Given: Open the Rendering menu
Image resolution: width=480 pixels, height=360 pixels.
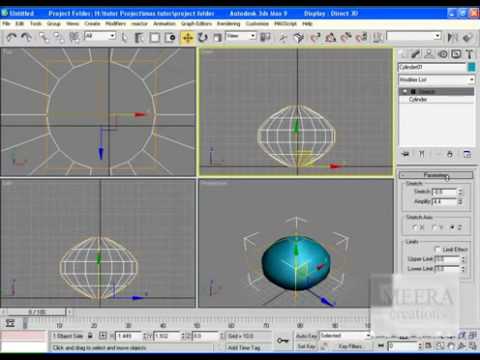Looking at the screenshot, I should [x=228, y=24].
